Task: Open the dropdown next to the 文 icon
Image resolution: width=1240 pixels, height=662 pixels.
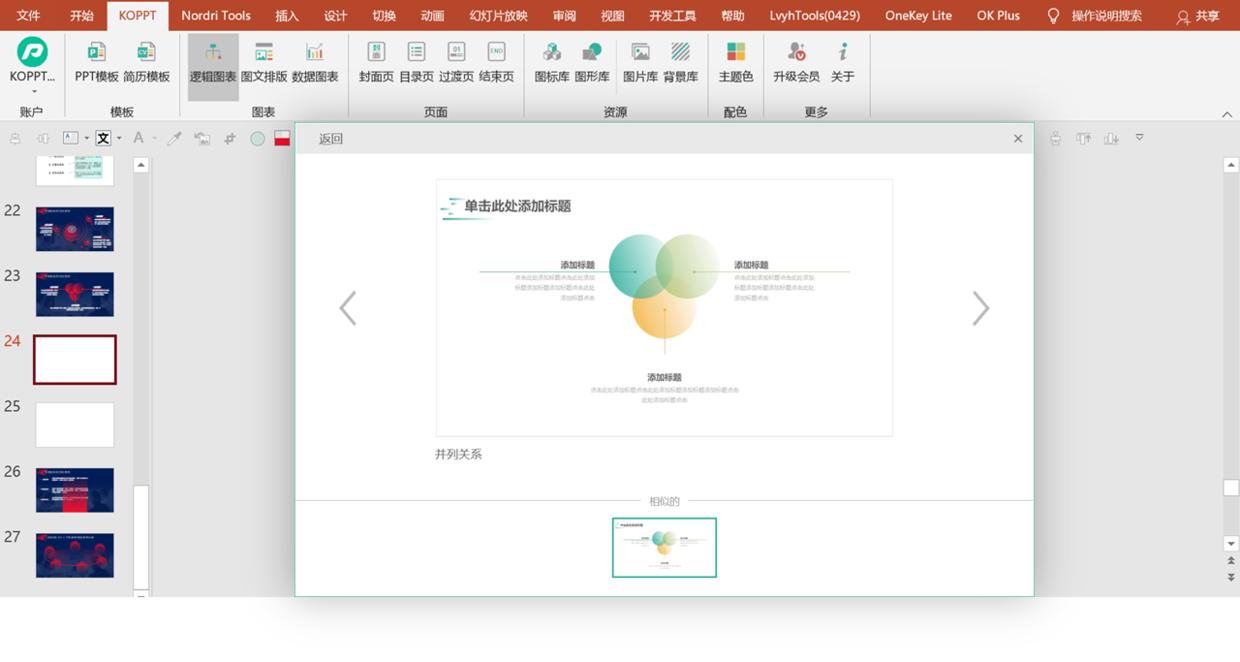Action: click(119, 139)
